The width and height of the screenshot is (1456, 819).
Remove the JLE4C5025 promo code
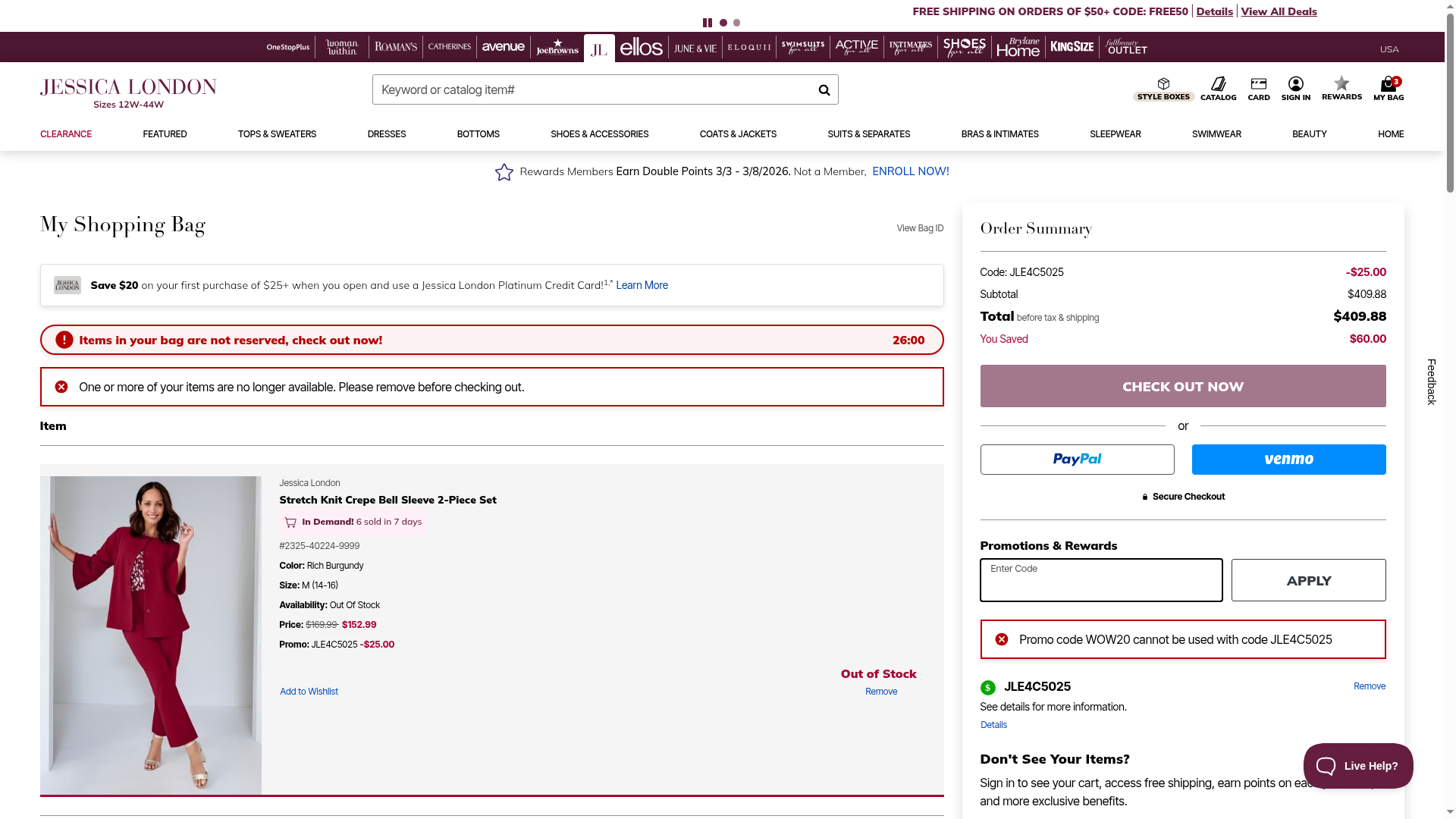(1369, 686)
